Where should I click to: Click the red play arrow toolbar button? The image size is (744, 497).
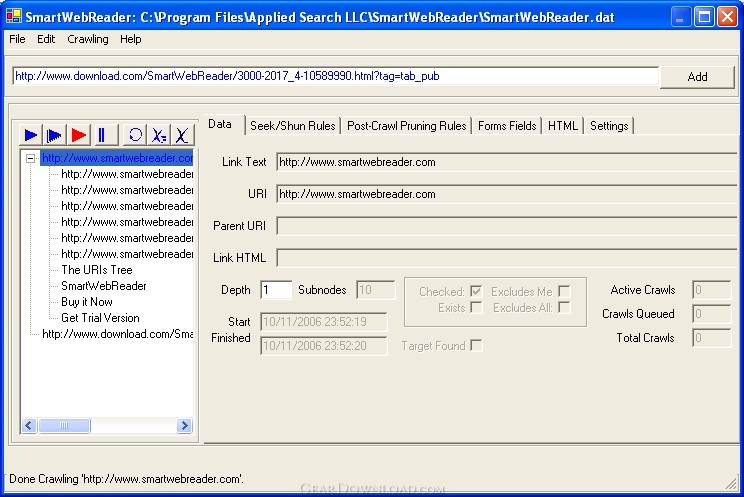[78, 135]
